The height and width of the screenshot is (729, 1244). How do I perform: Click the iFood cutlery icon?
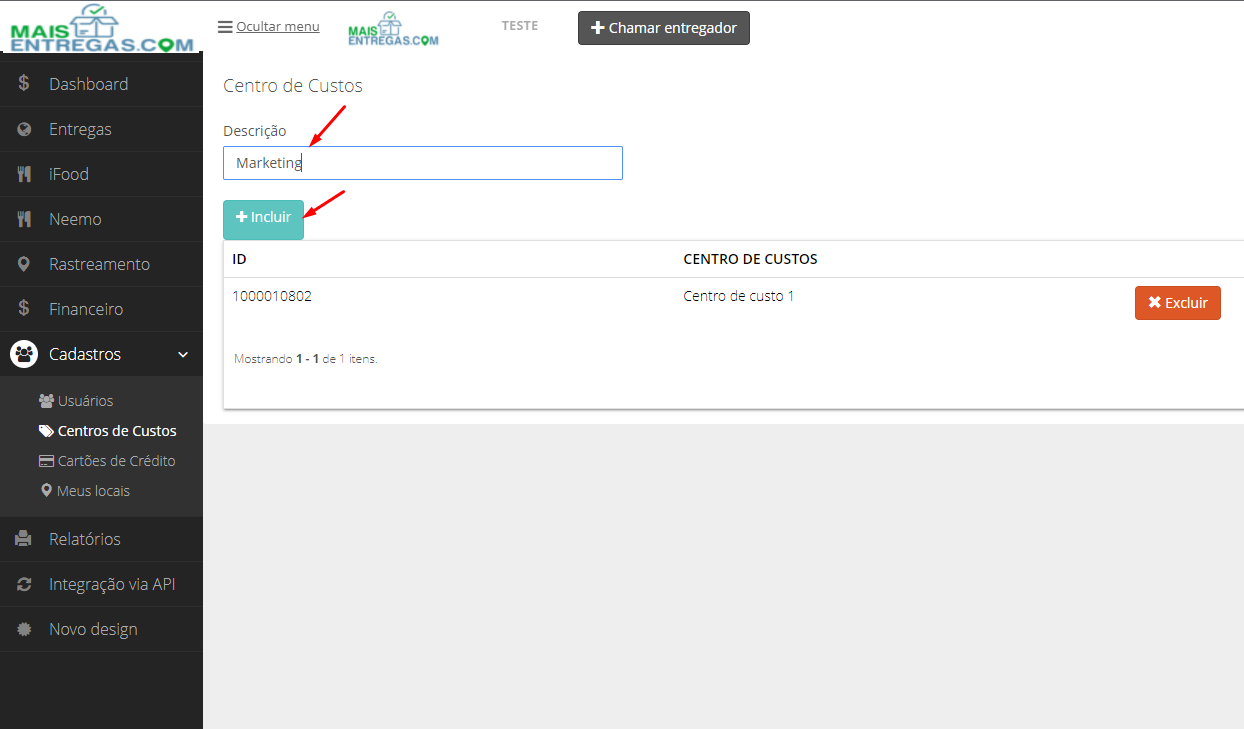click(24, 174)
